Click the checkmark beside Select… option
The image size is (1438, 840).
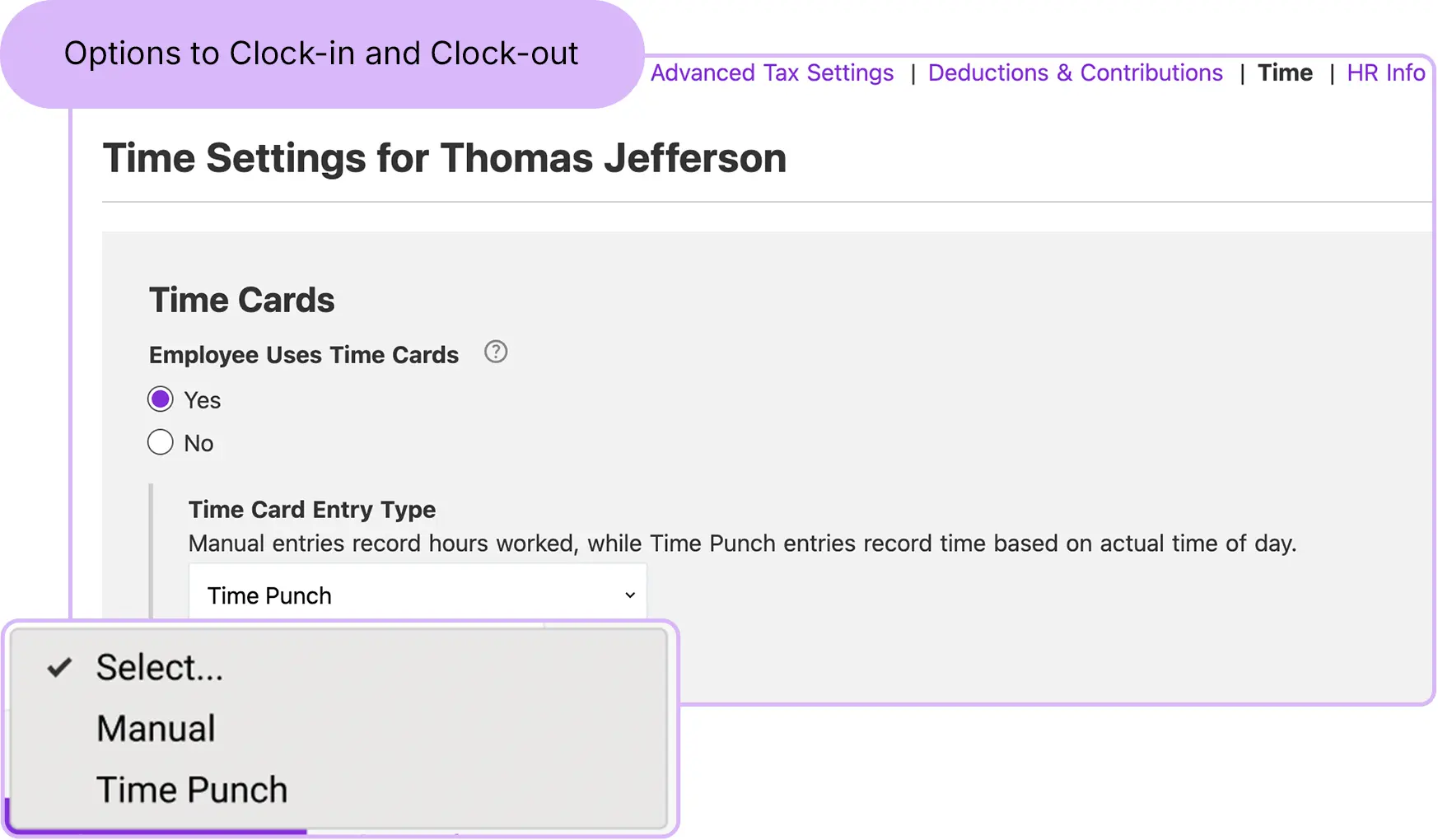tap(59, 667)
